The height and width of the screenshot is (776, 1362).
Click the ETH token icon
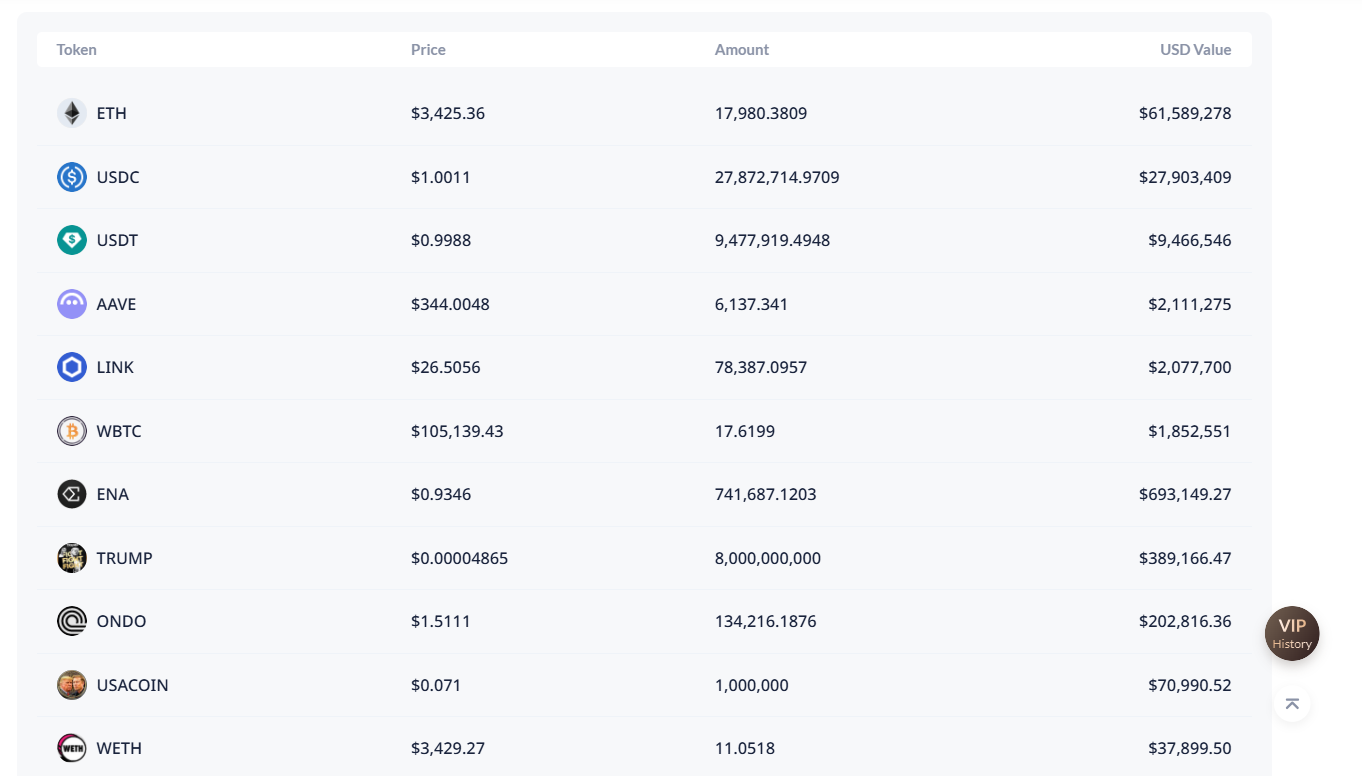tap(72, 113)
